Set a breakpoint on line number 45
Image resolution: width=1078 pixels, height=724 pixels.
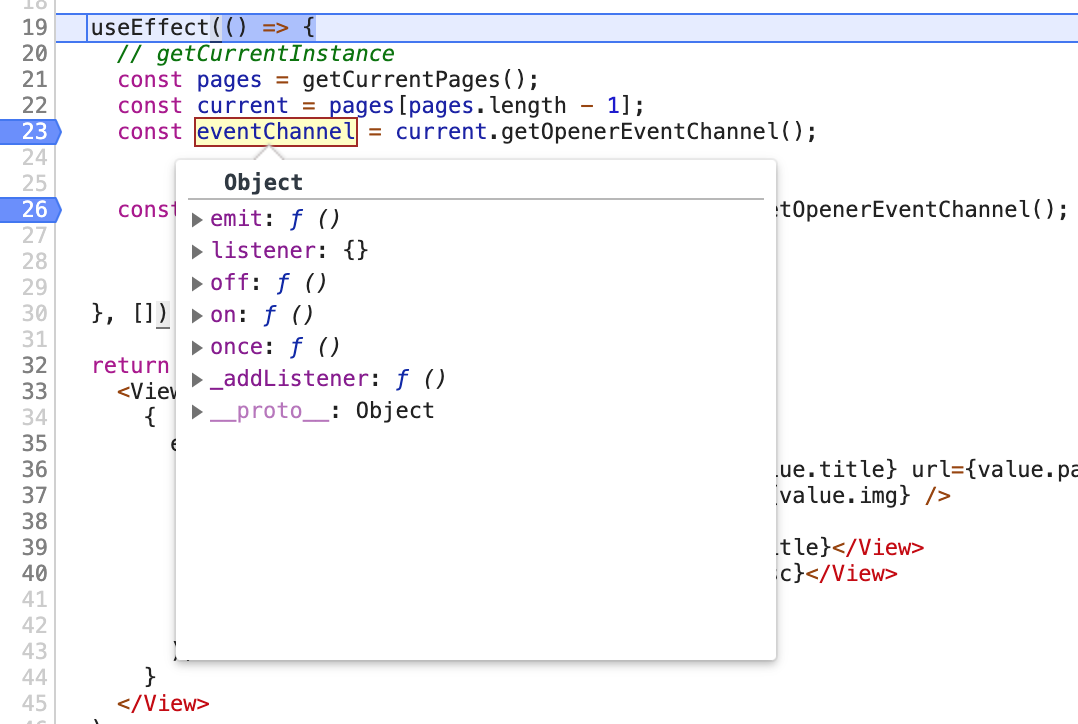34,704
